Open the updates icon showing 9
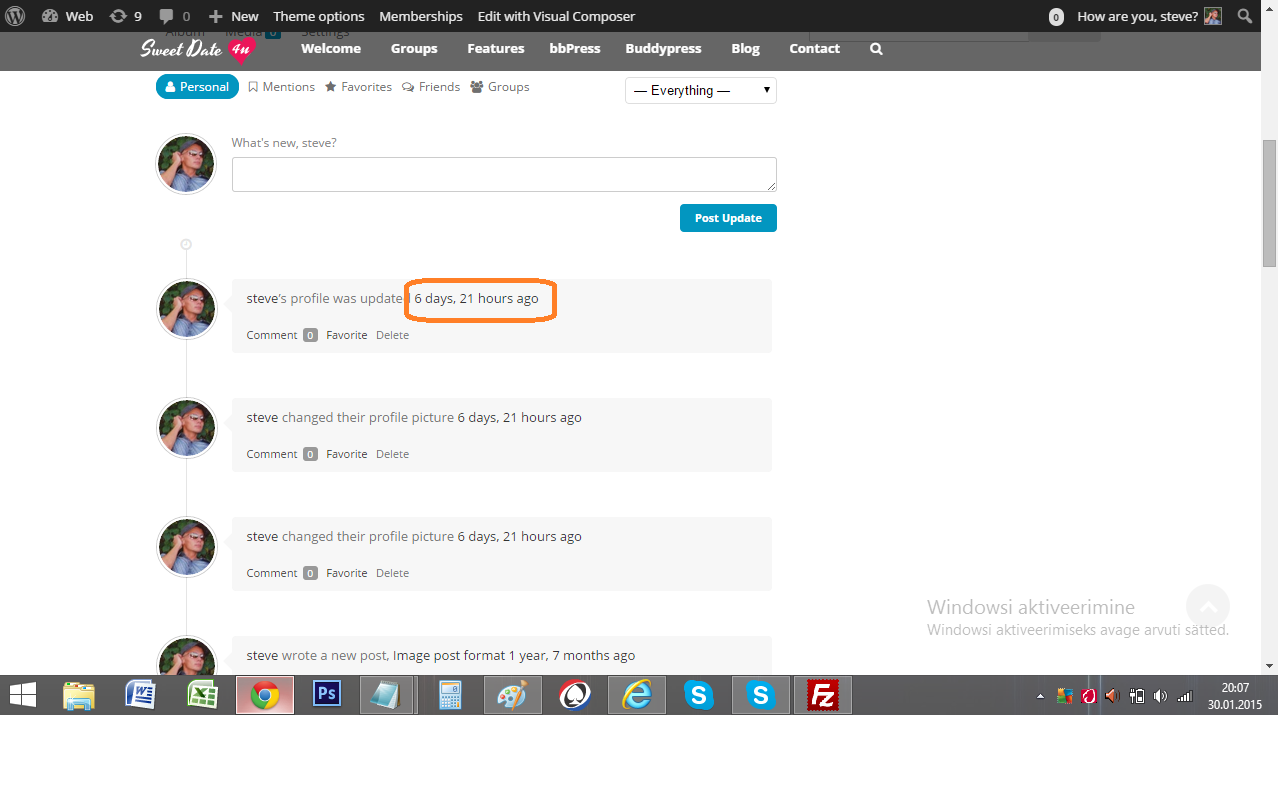 tap(125, 16)
